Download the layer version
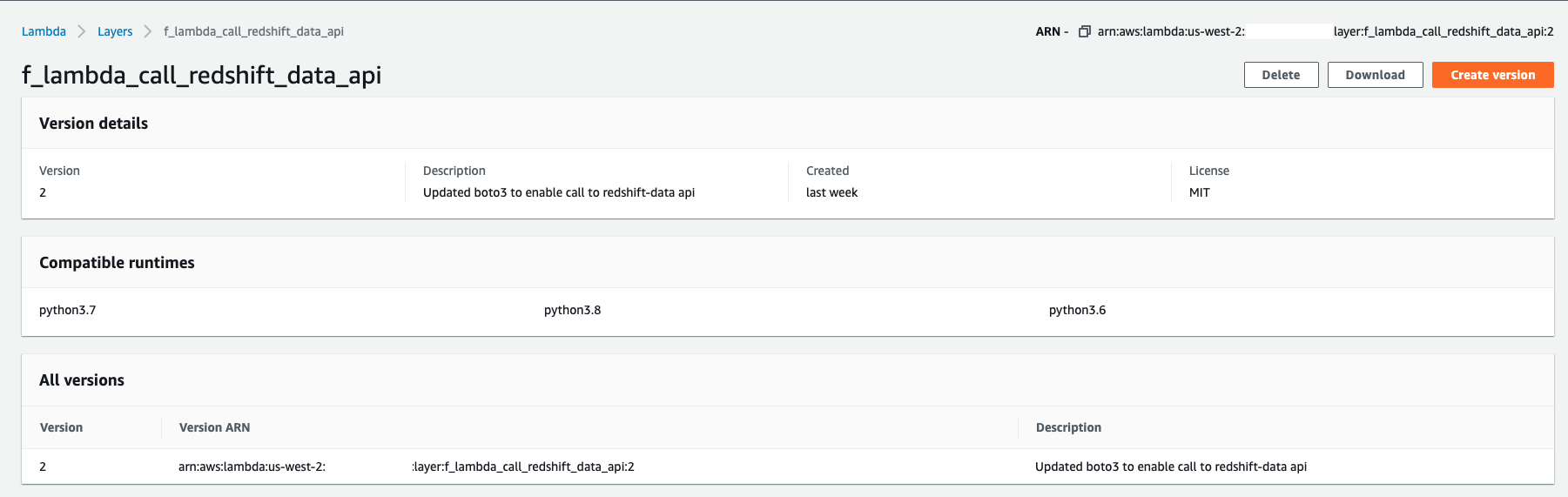Screen dimensions: 1568x497 [x=1375, y=75]
